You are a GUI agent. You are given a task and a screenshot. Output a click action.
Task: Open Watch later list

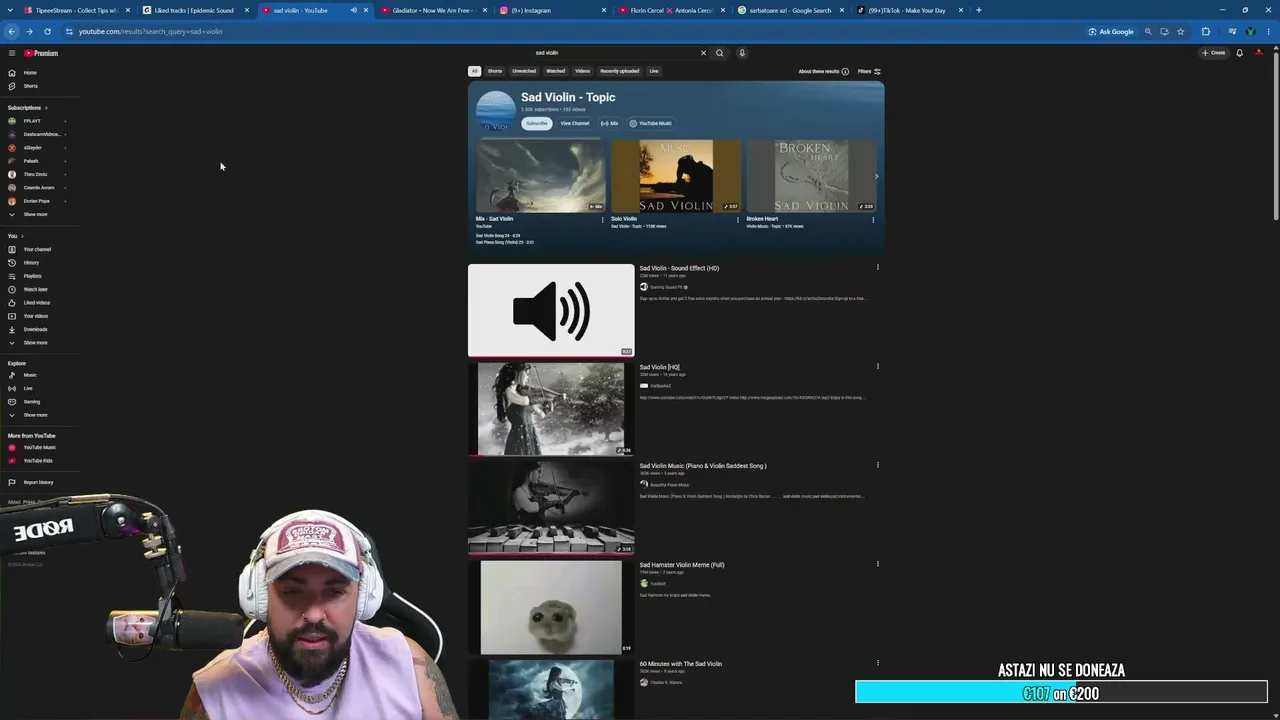[35, 289]
